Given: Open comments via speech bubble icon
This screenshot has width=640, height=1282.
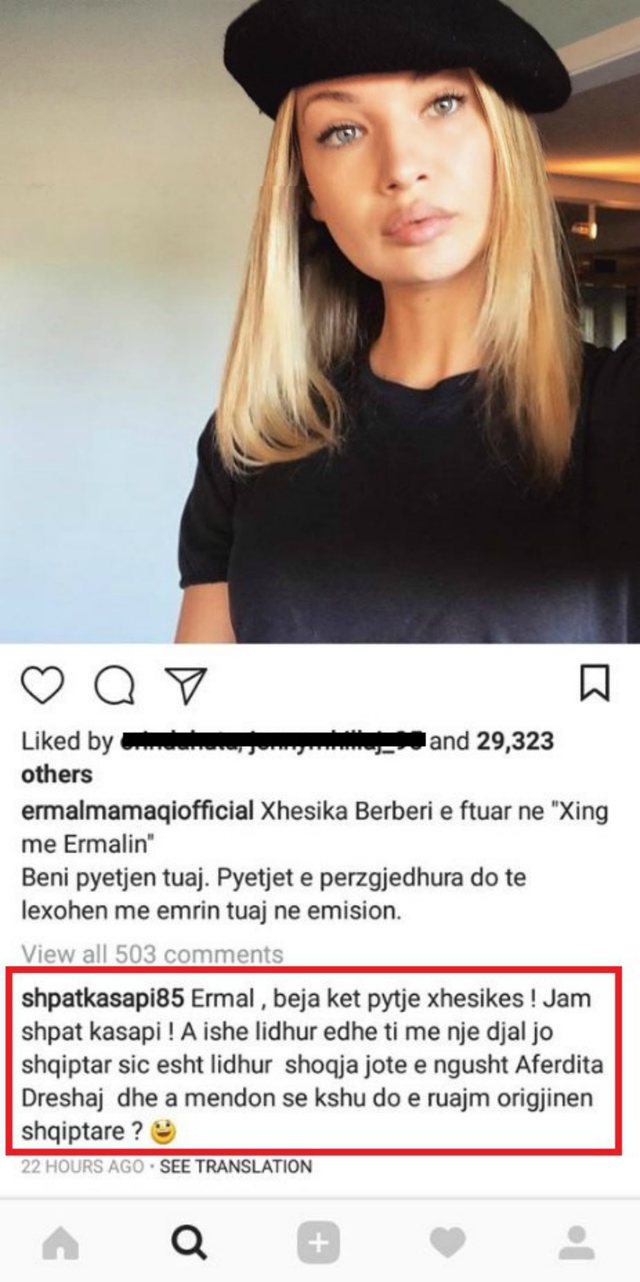Looking at the screenshot, I should (114, 685).
